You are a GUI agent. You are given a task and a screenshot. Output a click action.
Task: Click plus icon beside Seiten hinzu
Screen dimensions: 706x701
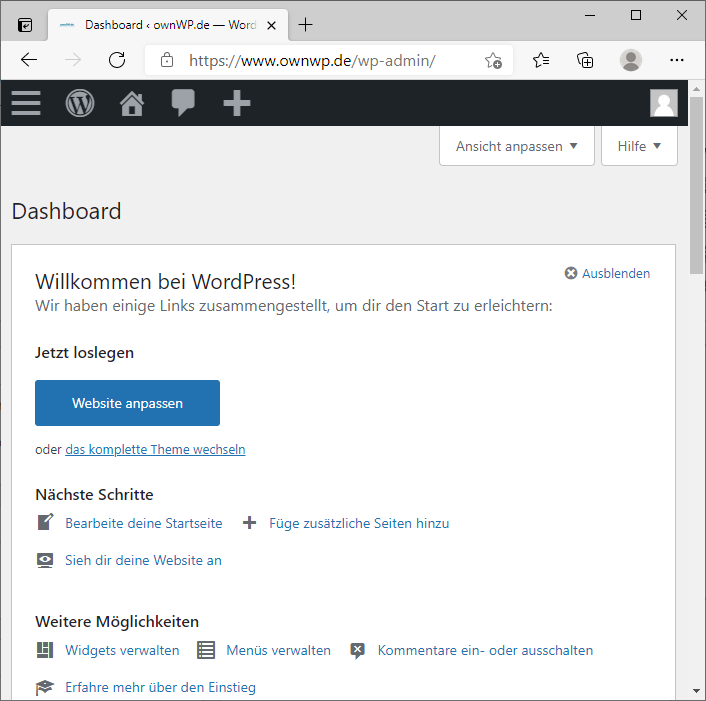coord(249,523)
